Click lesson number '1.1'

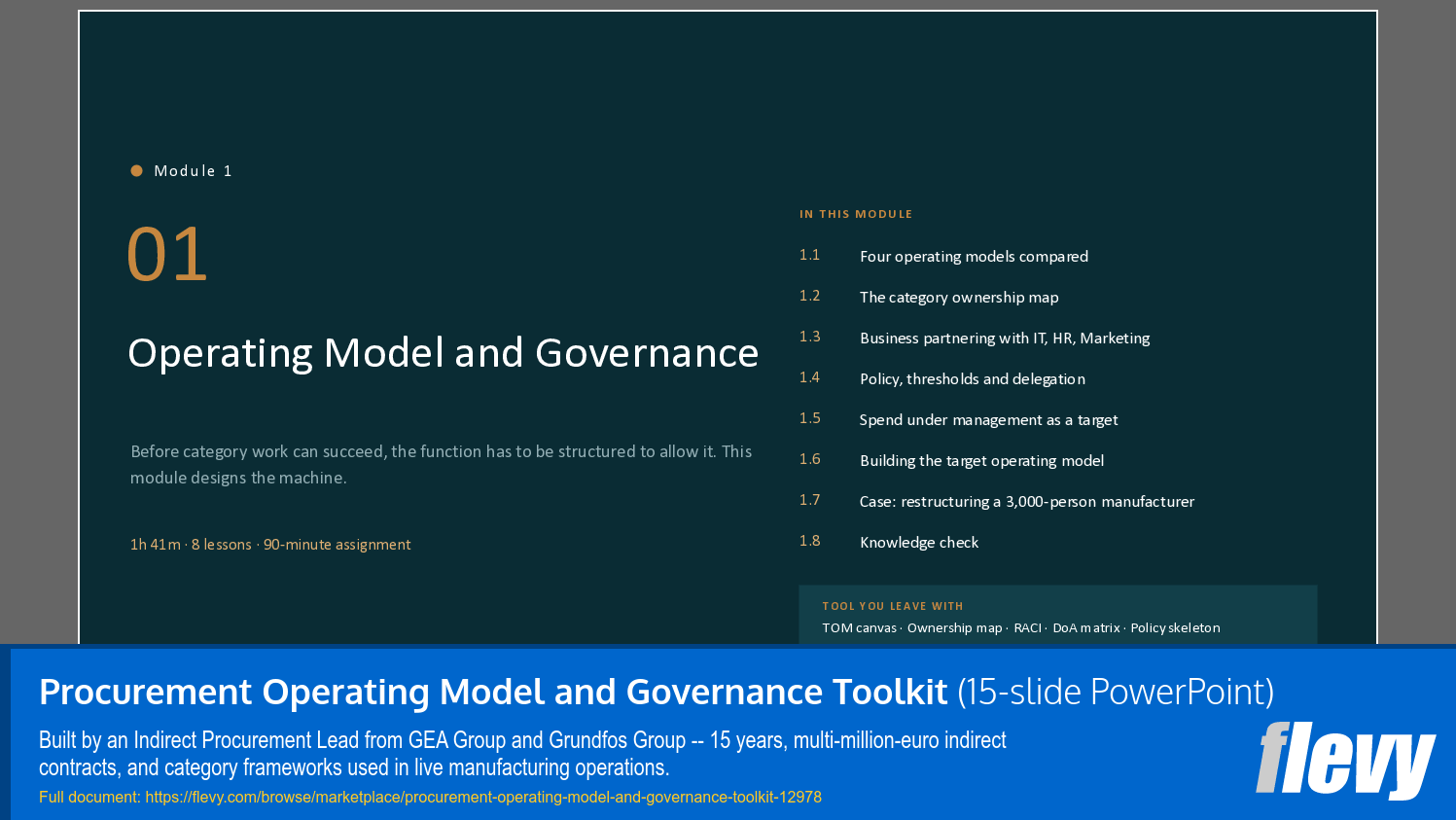tap(809, 255)
